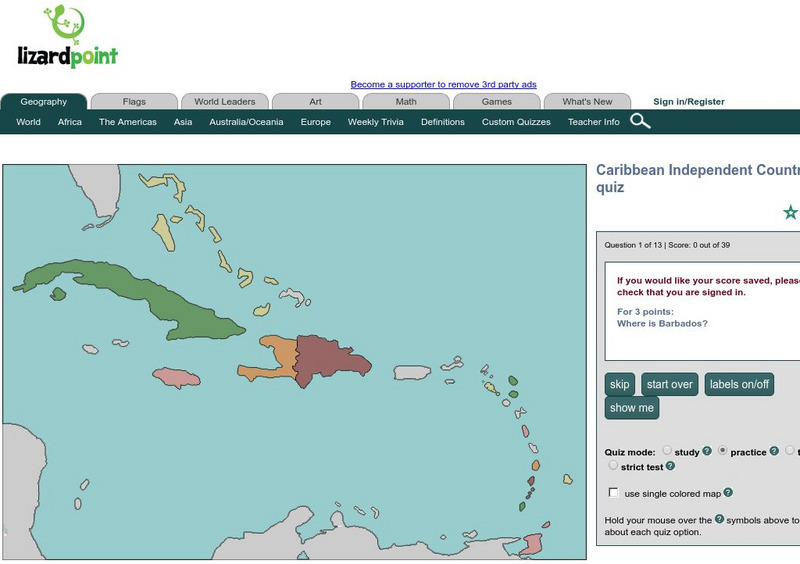Open the Africa menu item
This screenshot has height=564, width=800.
pyautogui.click(x=70, y=122)
